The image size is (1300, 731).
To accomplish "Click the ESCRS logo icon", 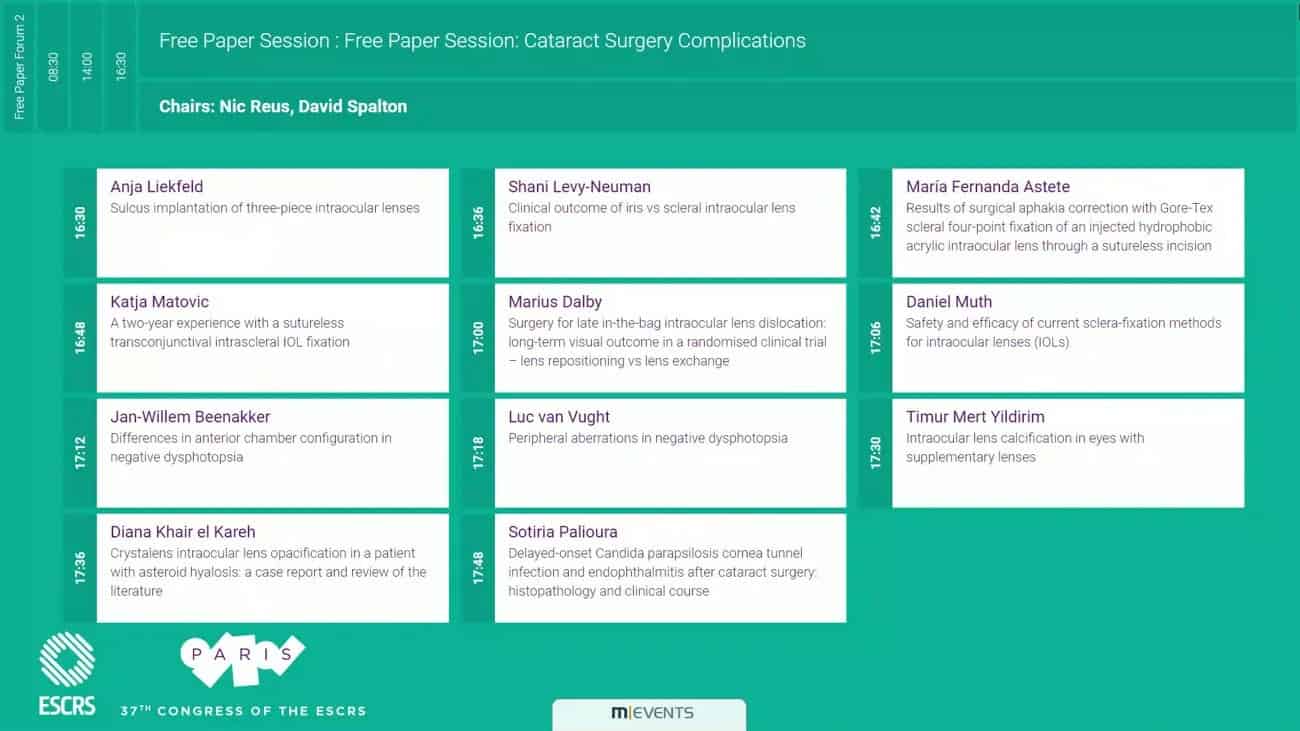I will 67,674.
